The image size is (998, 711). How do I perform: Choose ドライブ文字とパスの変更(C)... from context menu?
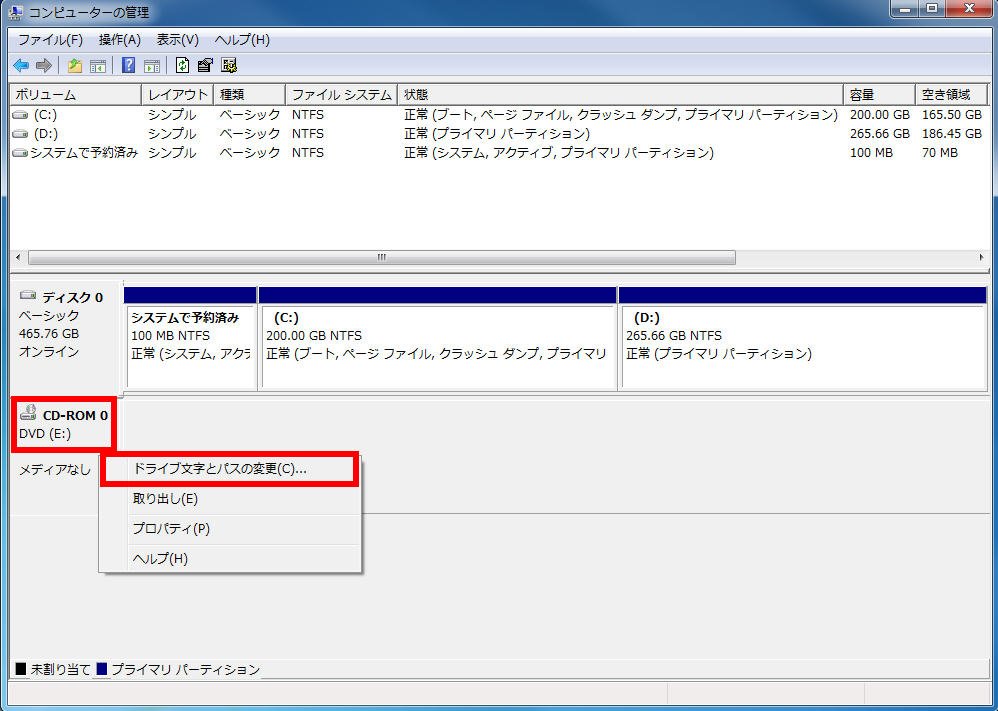[230, 469]
